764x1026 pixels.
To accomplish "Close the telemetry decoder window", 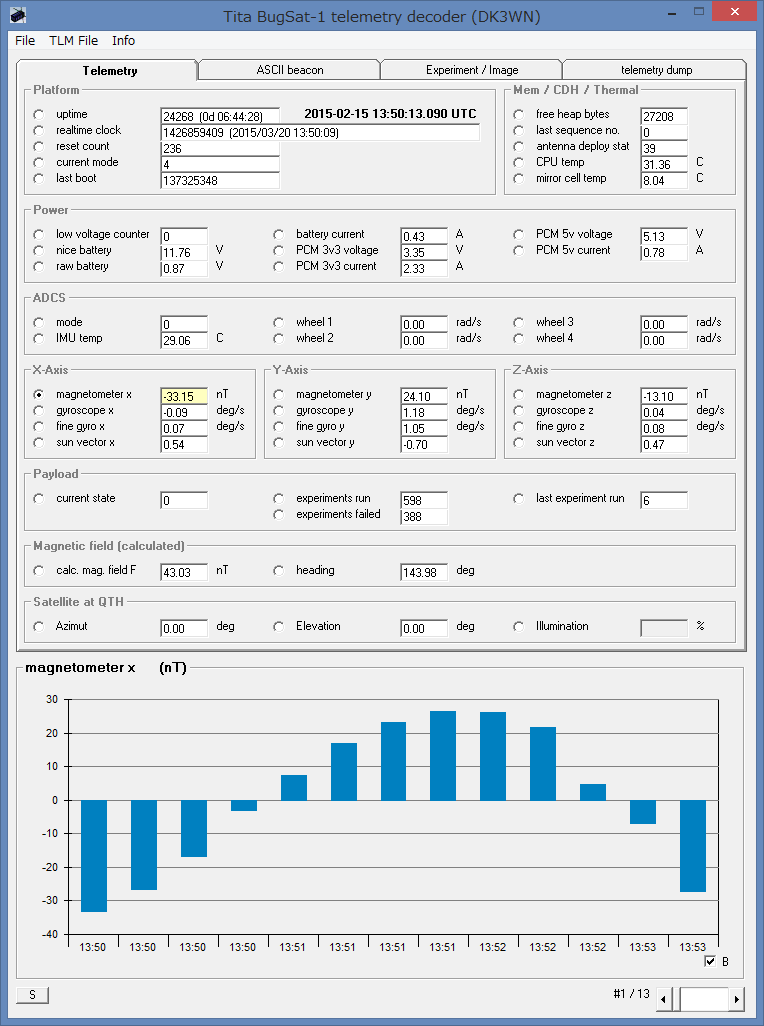I will click(x=735, y=12).
